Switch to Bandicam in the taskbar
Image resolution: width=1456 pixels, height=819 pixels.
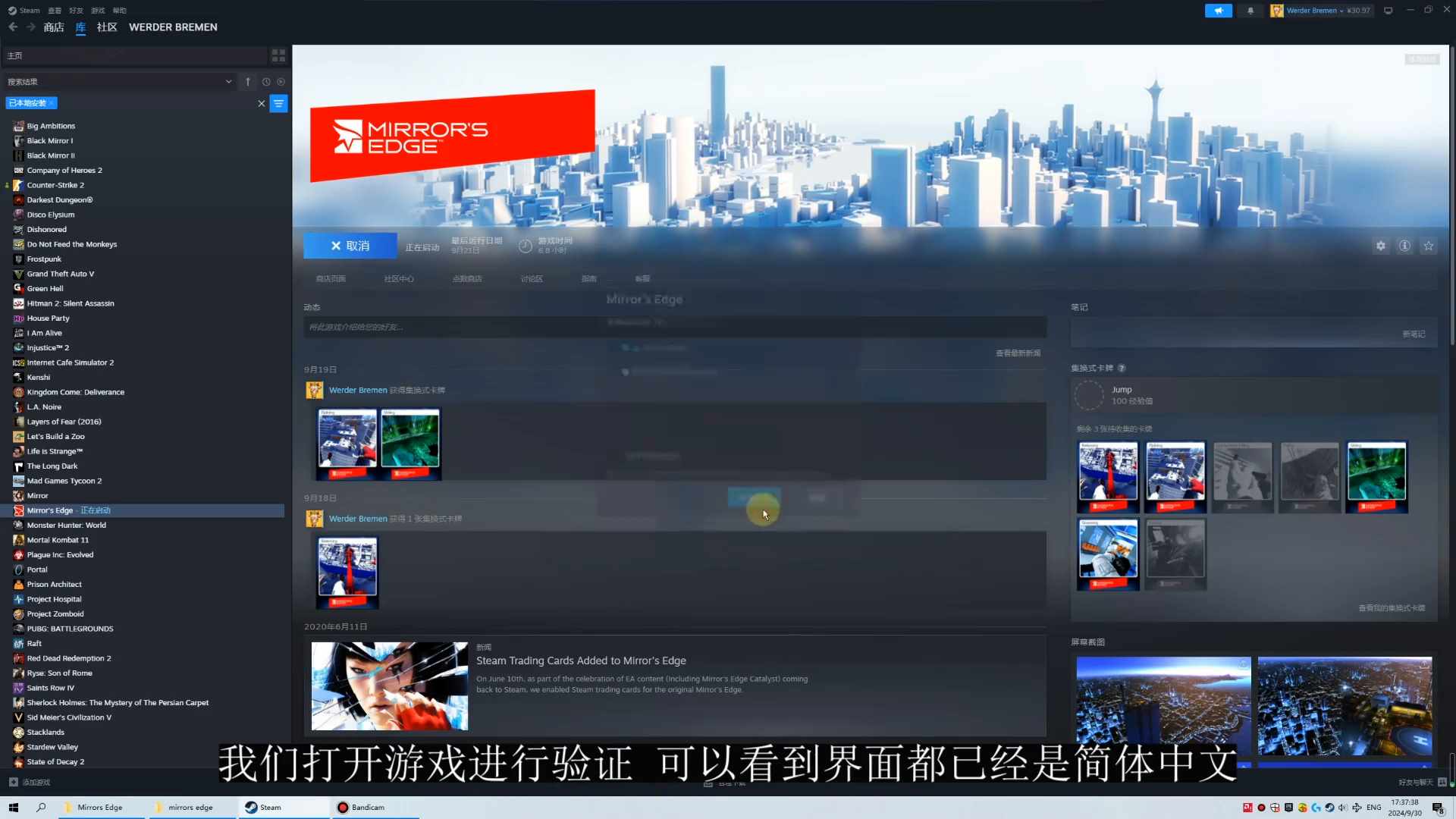[375, 808]
